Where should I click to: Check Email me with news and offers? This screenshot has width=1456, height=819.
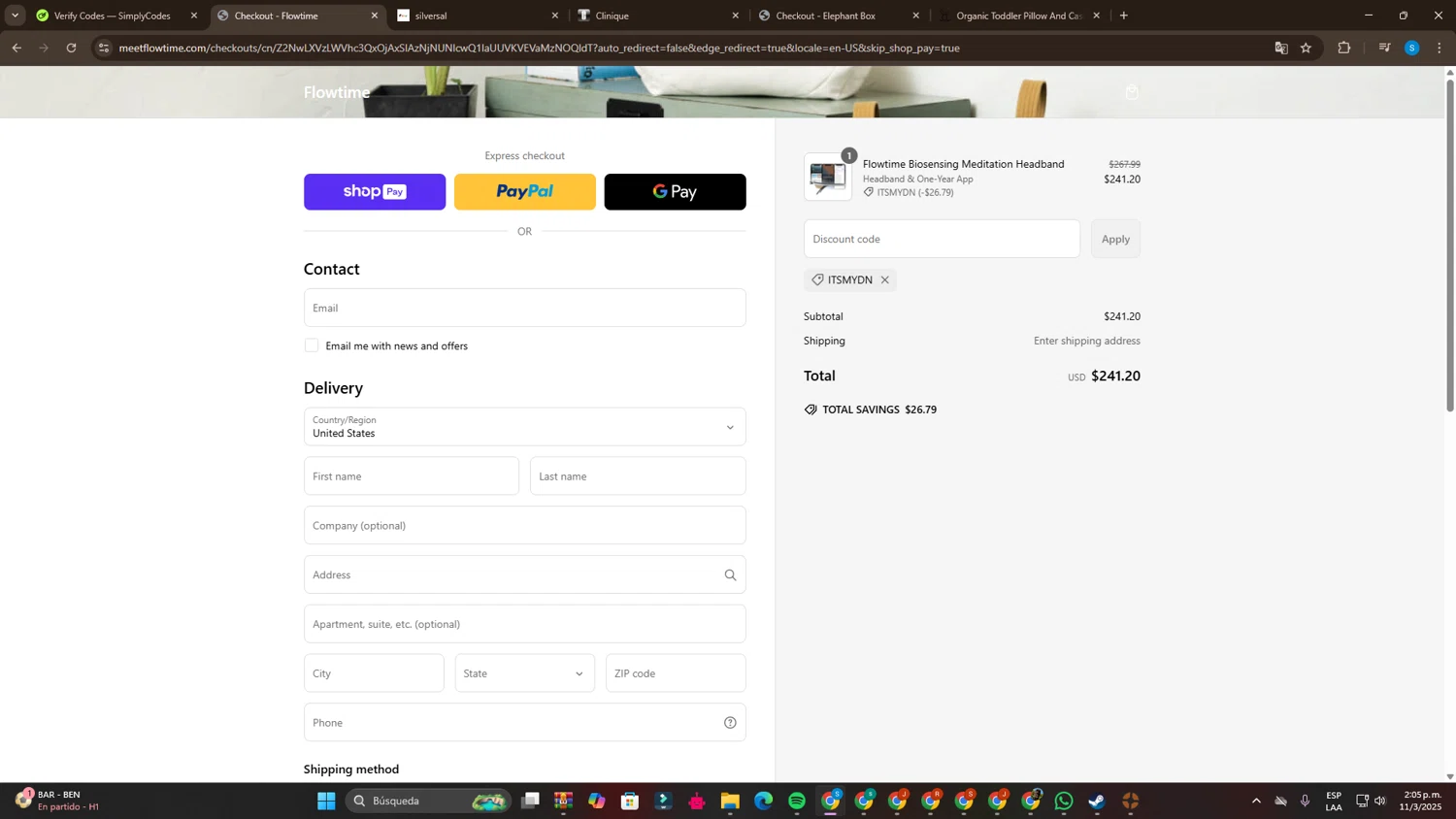tap(312, 345)
